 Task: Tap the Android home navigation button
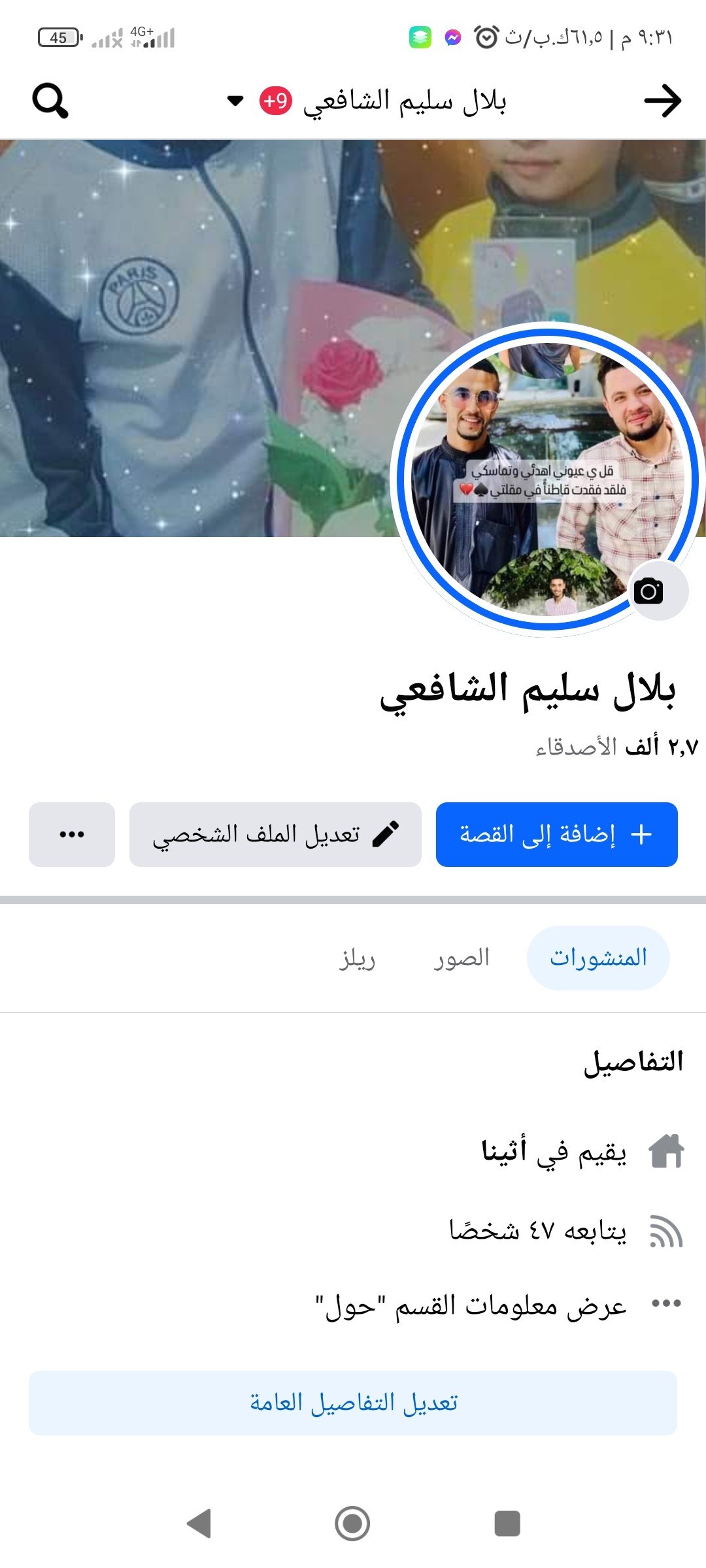coord(352,1524)
